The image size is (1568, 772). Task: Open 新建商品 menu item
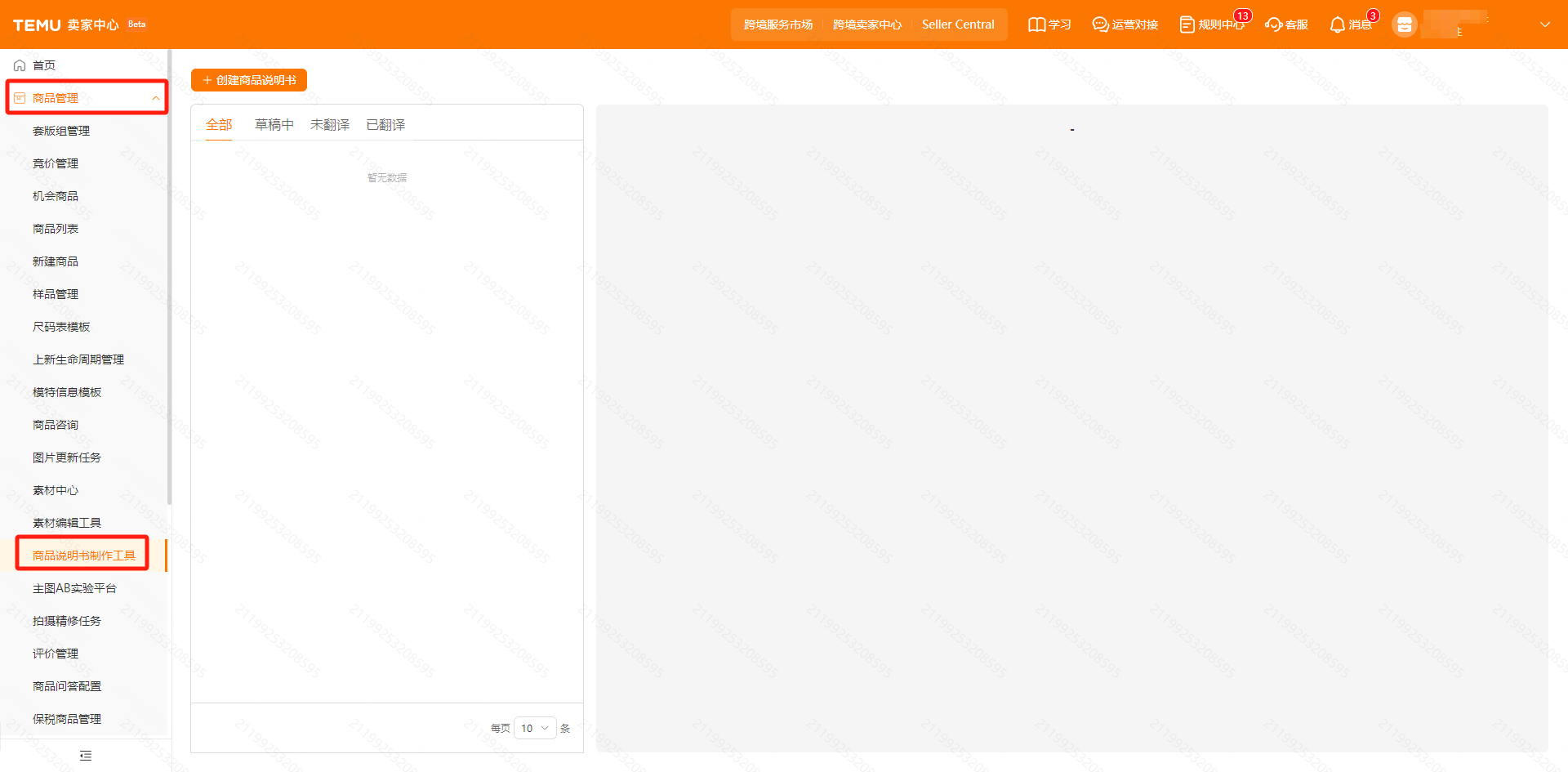tap(56, 261)
